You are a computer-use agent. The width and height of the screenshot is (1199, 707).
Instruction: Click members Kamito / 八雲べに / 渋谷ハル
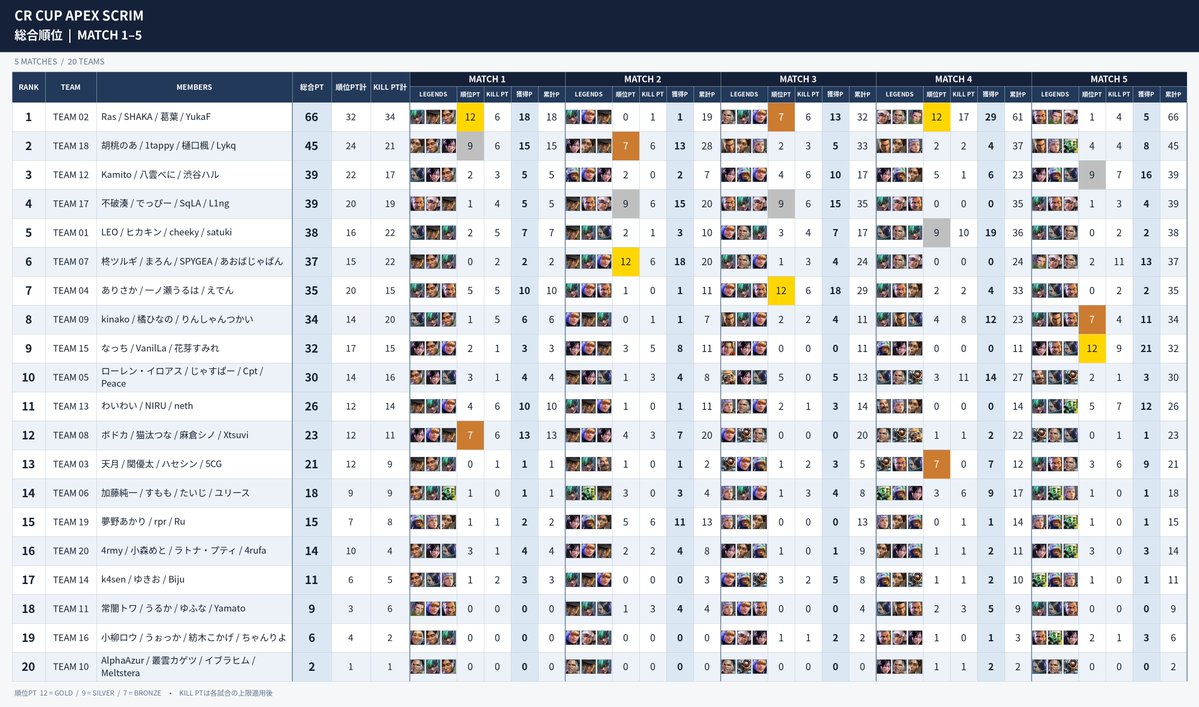[160, 175]
